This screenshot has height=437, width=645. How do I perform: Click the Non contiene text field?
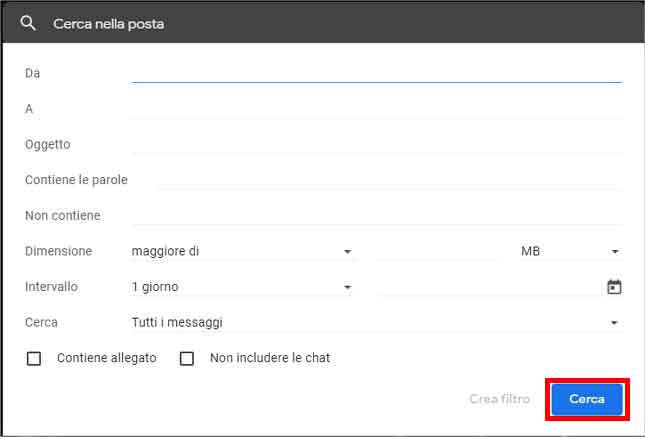[376, 215]
